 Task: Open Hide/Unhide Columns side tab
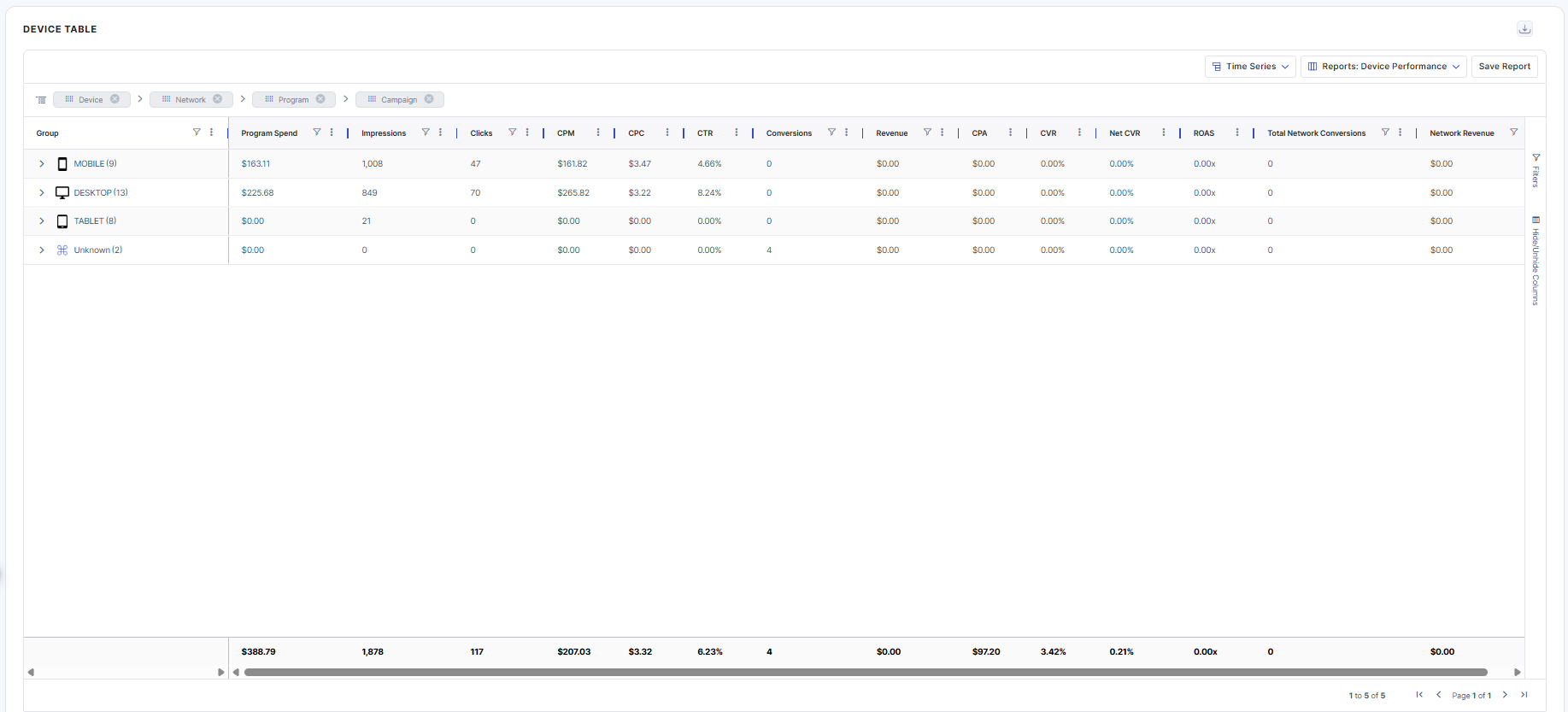[x=1536, y=261]
